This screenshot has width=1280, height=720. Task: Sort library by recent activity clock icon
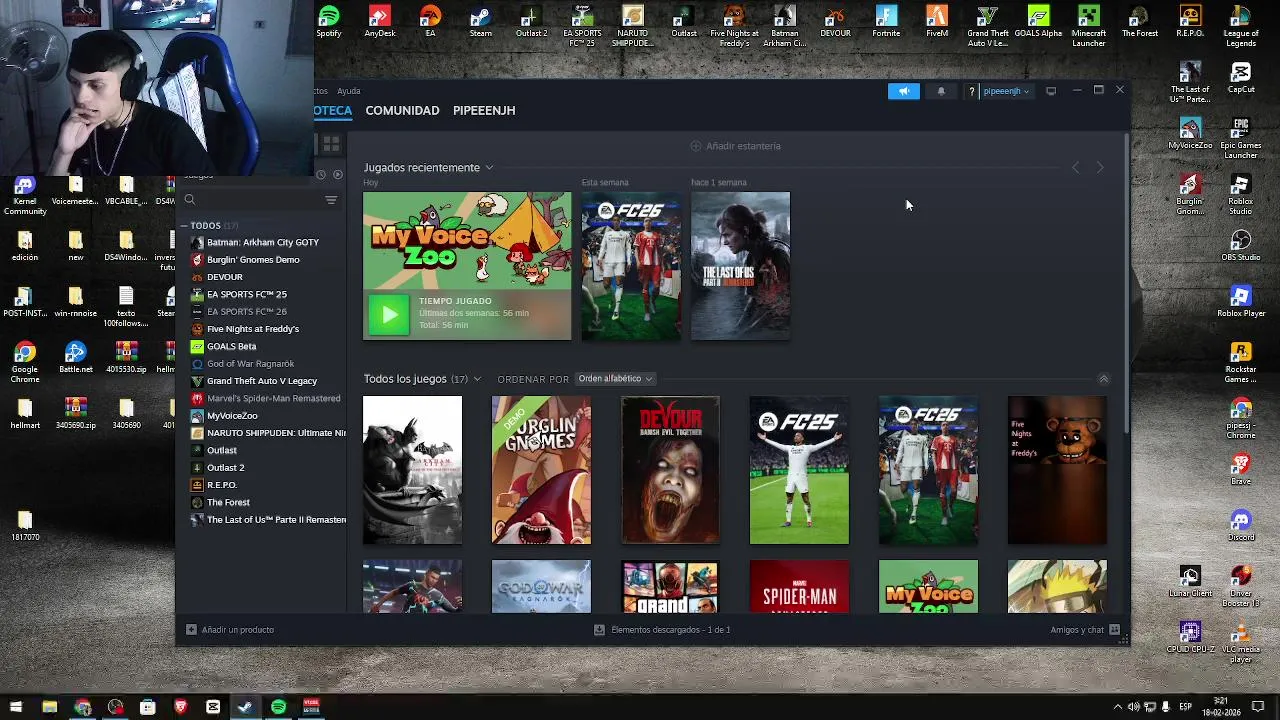(321, 174)
